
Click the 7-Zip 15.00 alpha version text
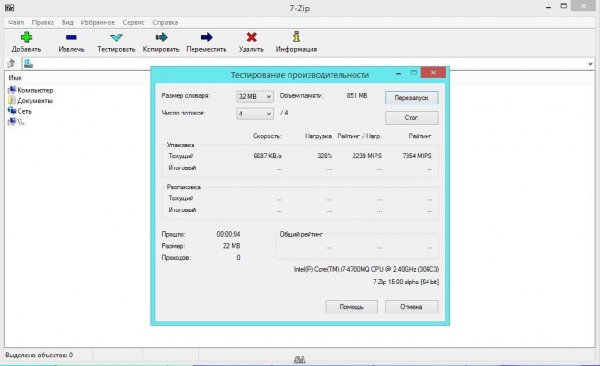point(406,282)
